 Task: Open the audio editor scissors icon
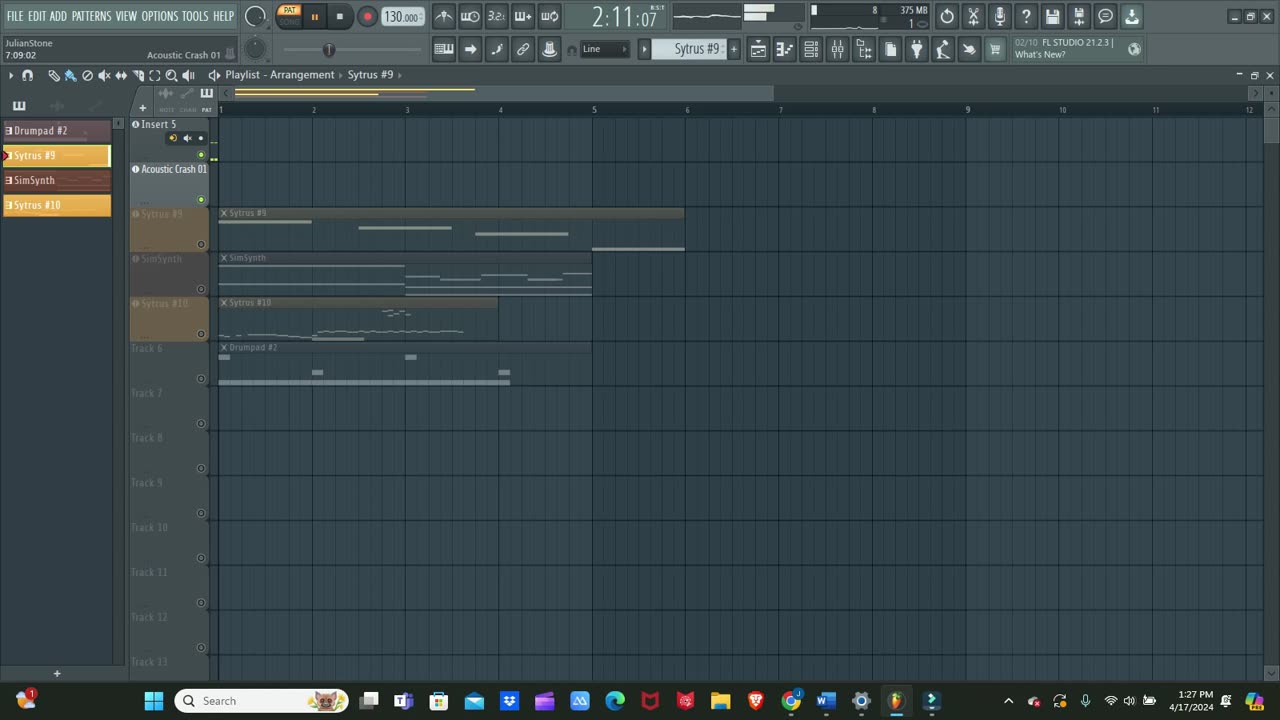[973, 16]
